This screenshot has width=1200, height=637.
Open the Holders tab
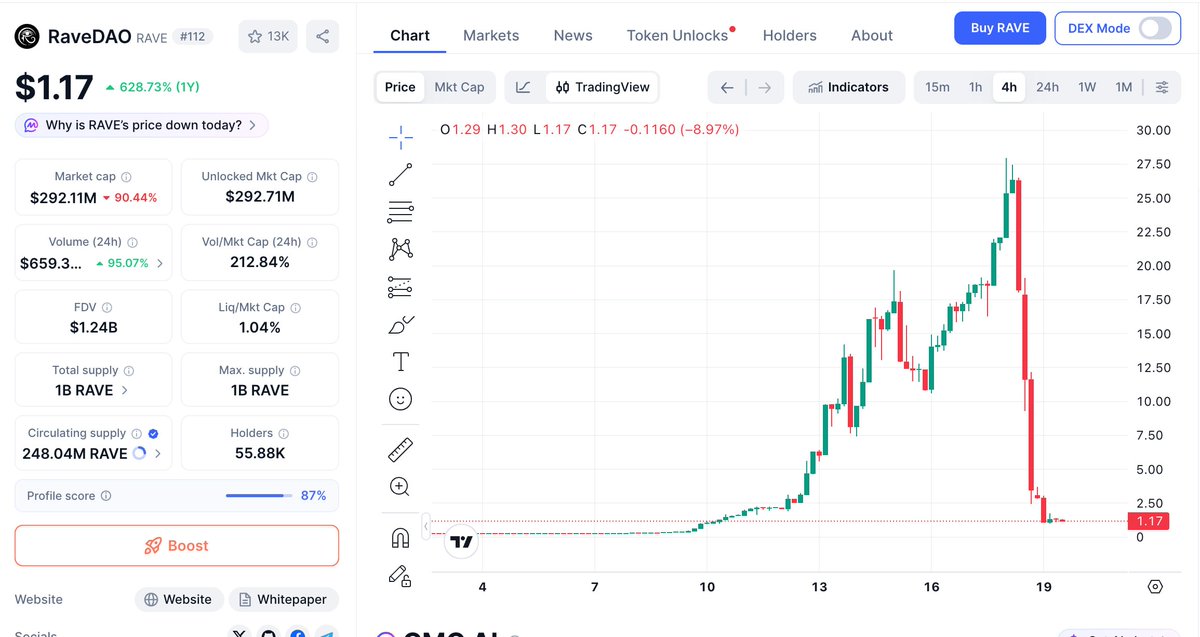pos(790,35)
